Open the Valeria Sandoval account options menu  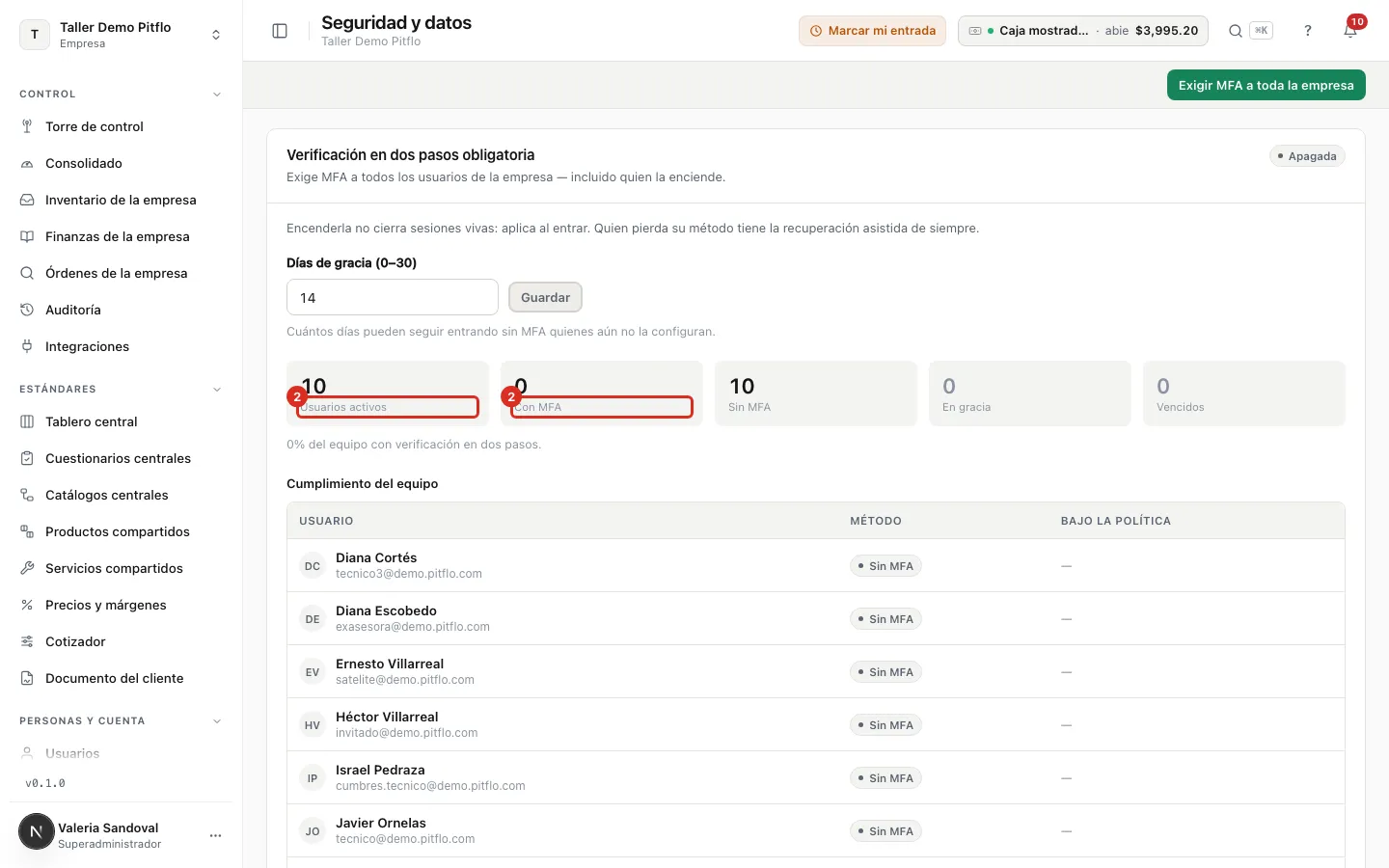click(216, 835)
